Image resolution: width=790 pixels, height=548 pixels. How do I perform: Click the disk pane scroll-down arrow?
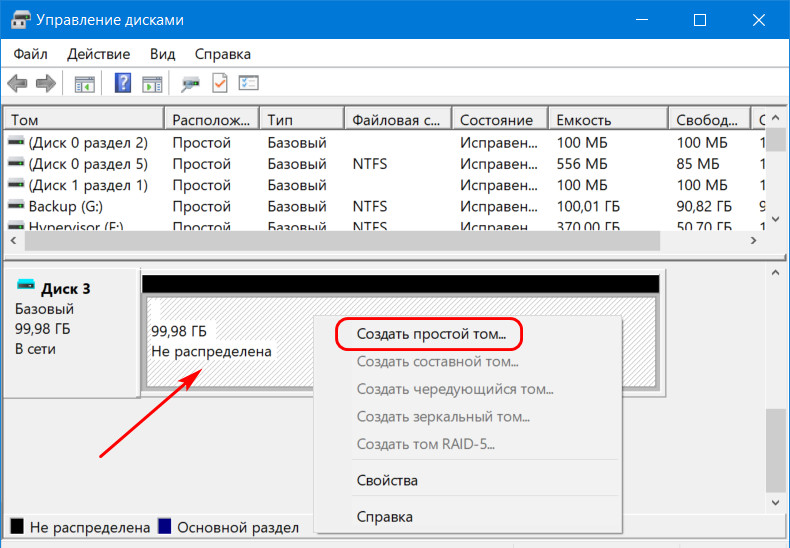click(x=775, y=503)
